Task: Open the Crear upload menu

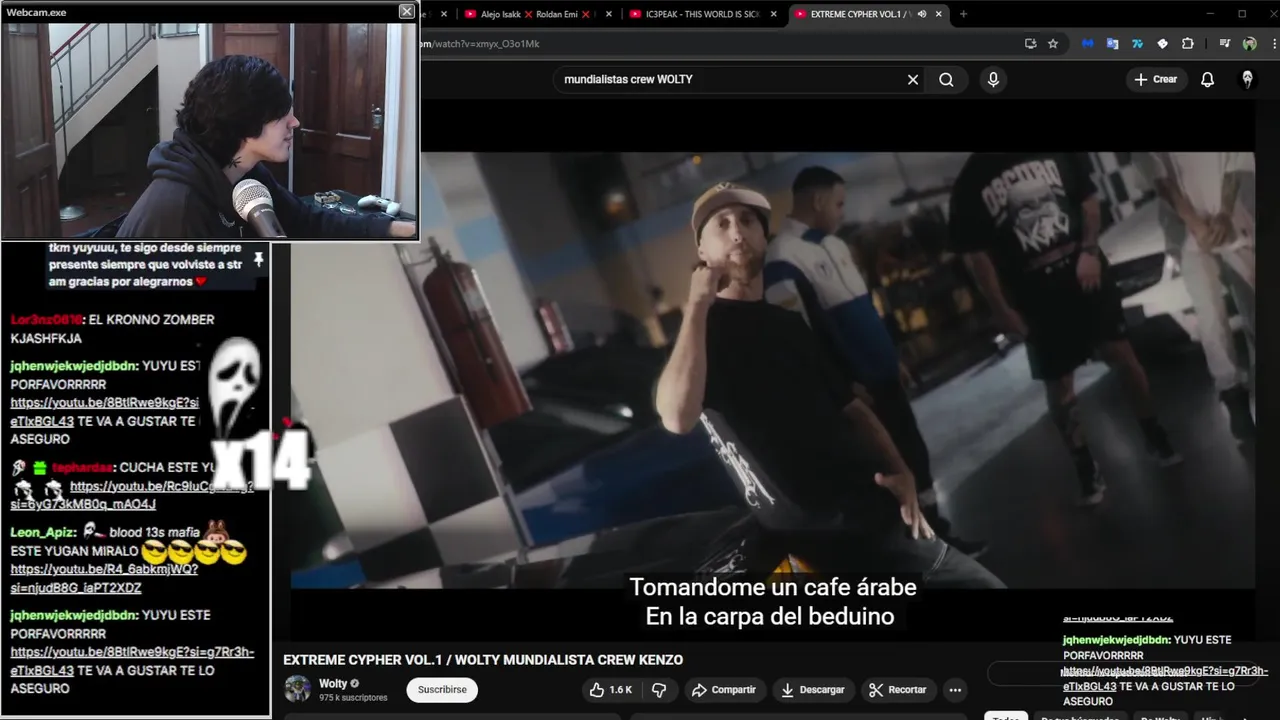Action: pyautogui.click(x=1156, y=79)
